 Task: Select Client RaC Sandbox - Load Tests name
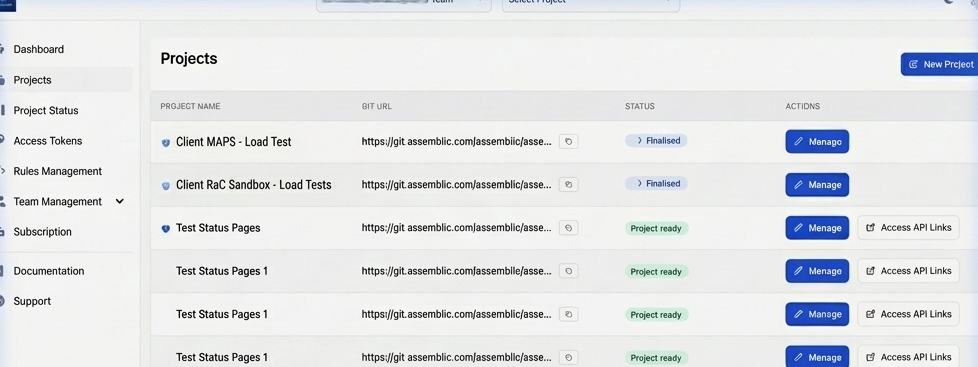coord(254,185)
